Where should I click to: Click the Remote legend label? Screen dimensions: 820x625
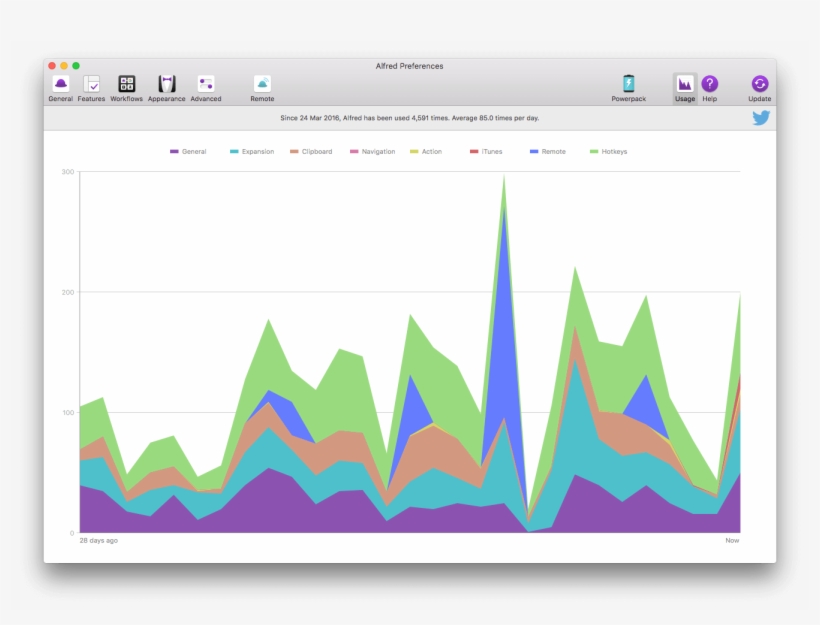point(553,152)
